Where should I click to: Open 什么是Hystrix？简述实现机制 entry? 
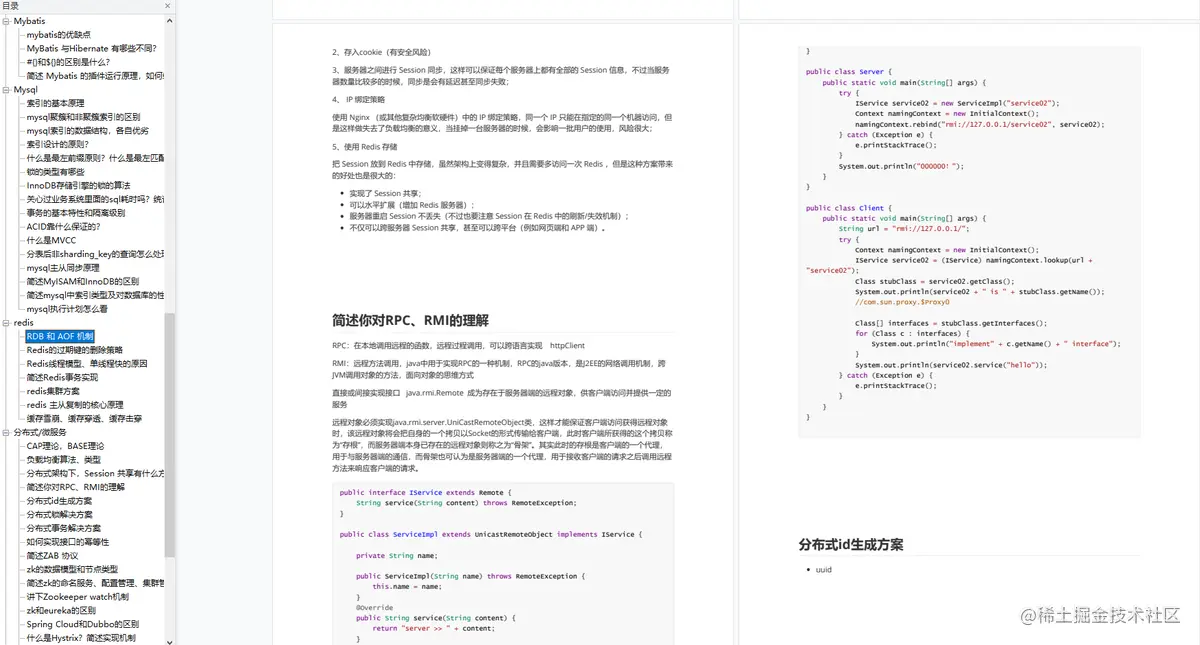(x=81, y=638)
